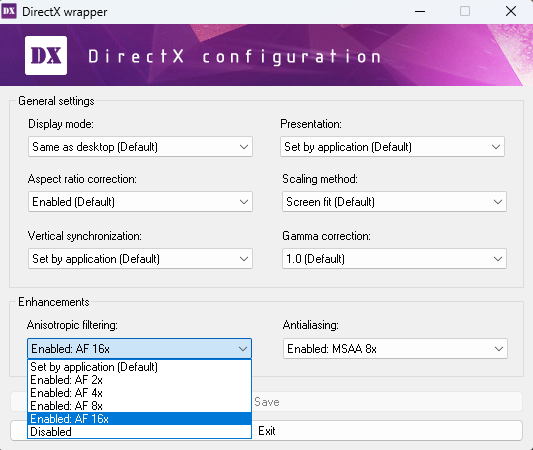Click the DX logo in banner
The height and width of the screenshot is (450, 533).
coord(46,55)
